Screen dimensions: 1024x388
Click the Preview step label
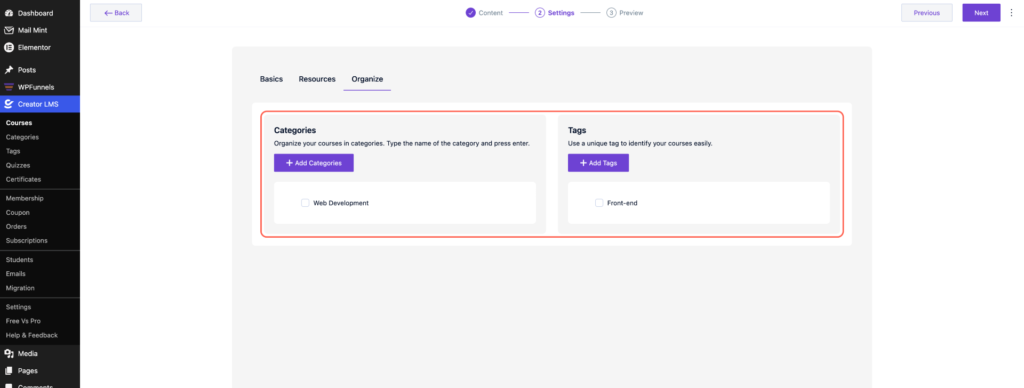(632, 12)
